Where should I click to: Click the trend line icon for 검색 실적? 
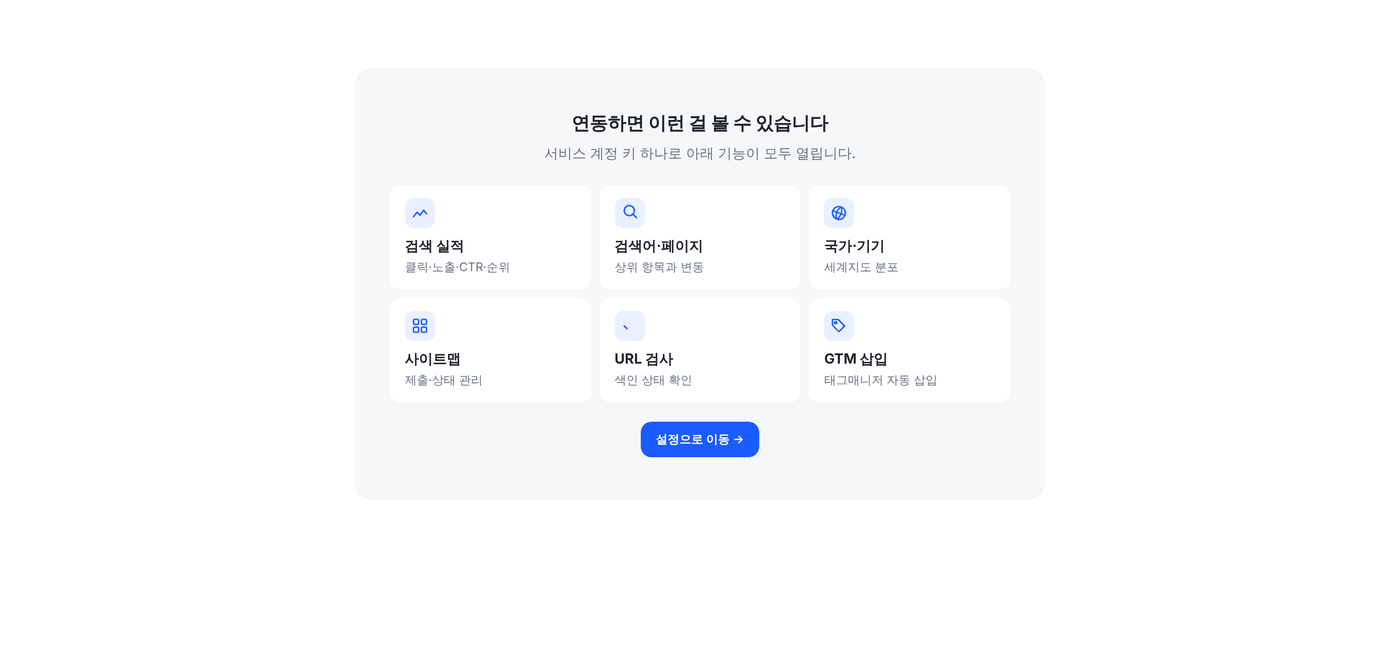[420, 213]
